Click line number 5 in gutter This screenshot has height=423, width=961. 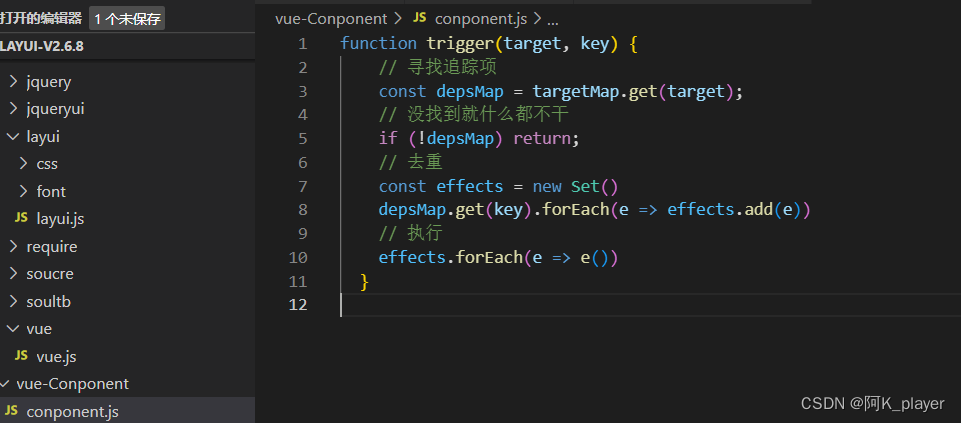pos(302,139)
